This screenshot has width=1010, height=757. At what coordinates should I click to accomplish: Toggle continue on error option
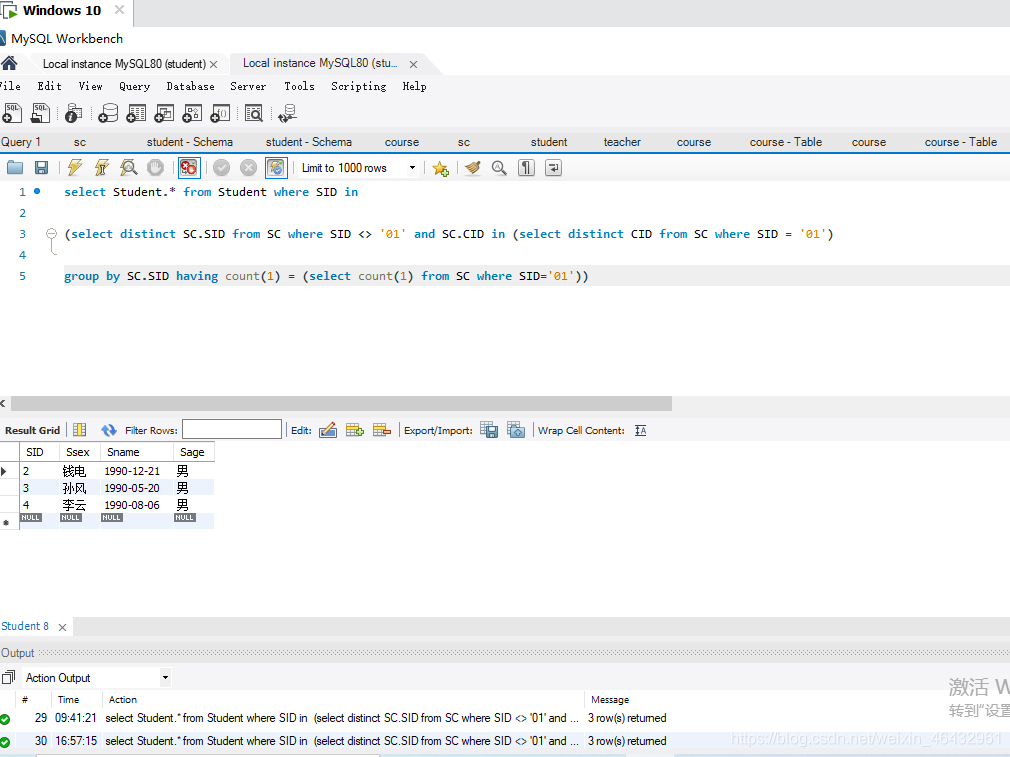(189, 168)
